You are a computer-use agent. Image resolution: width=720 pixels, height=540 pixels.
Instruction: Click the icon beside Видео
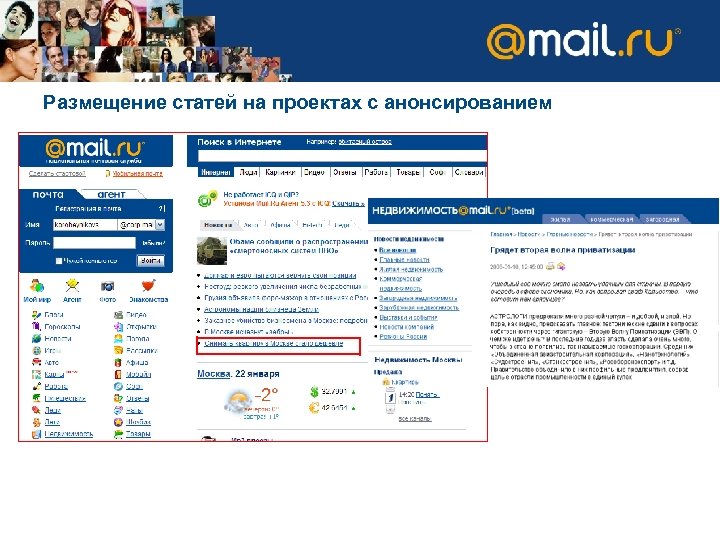118,315
